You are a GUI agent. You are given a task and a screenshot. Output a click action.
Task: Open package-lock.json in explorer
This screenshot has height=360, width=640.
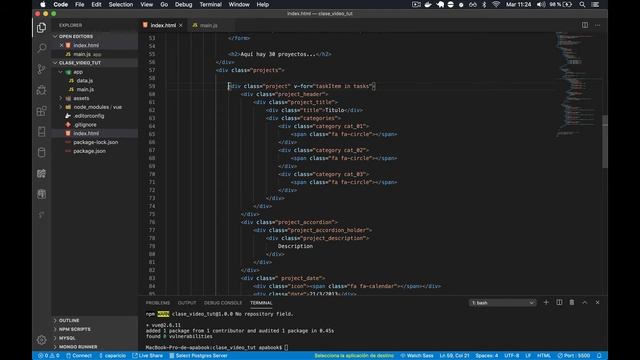tap(96, 142)
